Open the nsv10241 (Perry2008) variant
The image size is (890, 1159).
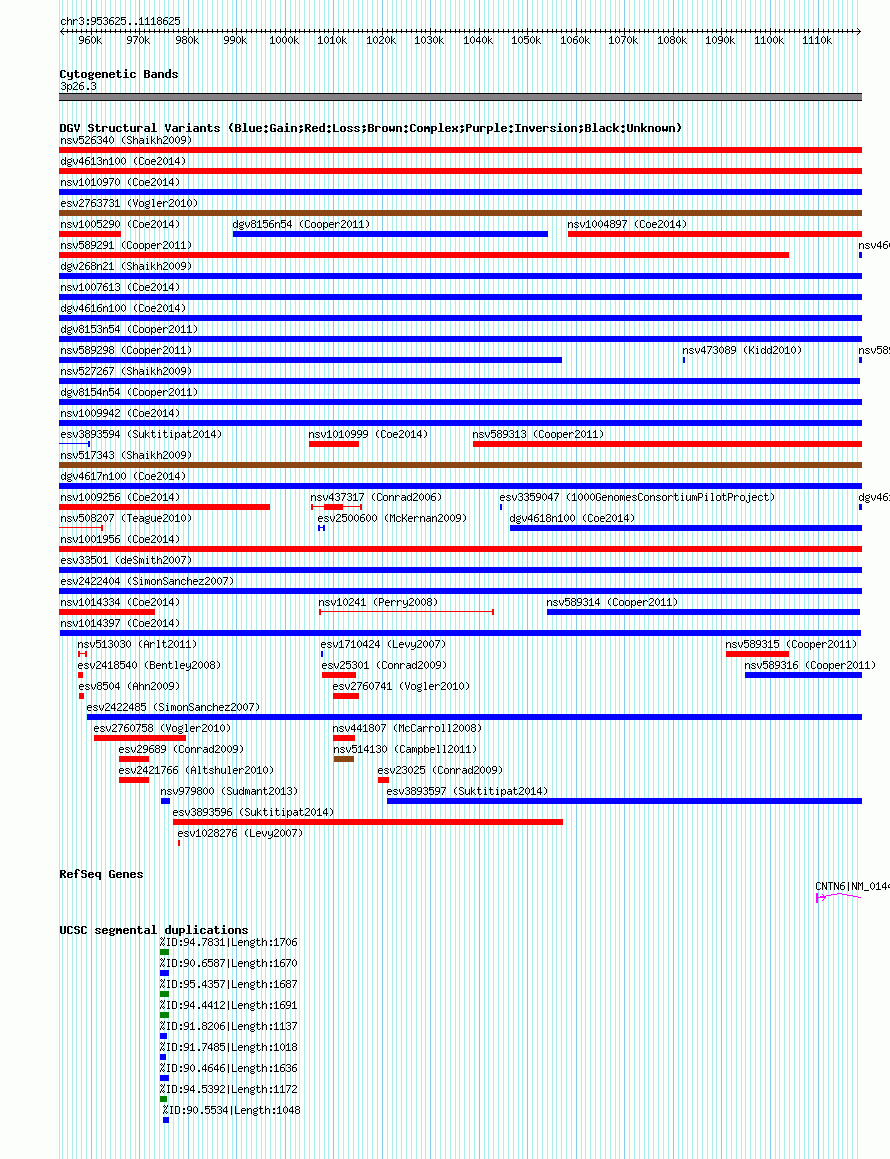point(378,602)
